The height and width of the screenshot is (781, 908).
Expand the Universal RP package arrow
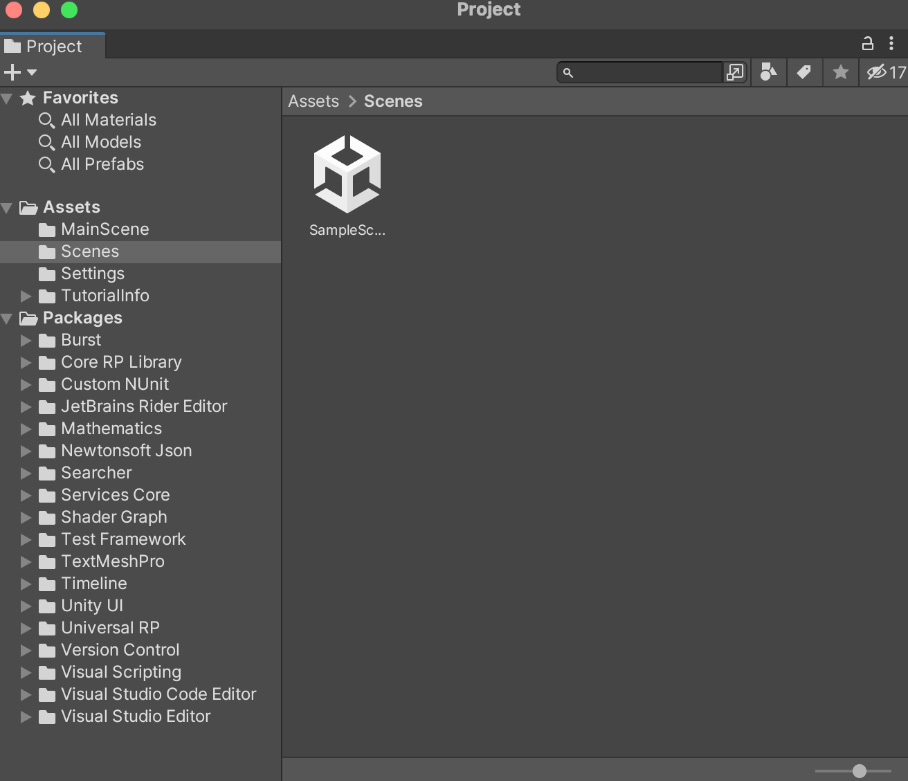[25, 628]
